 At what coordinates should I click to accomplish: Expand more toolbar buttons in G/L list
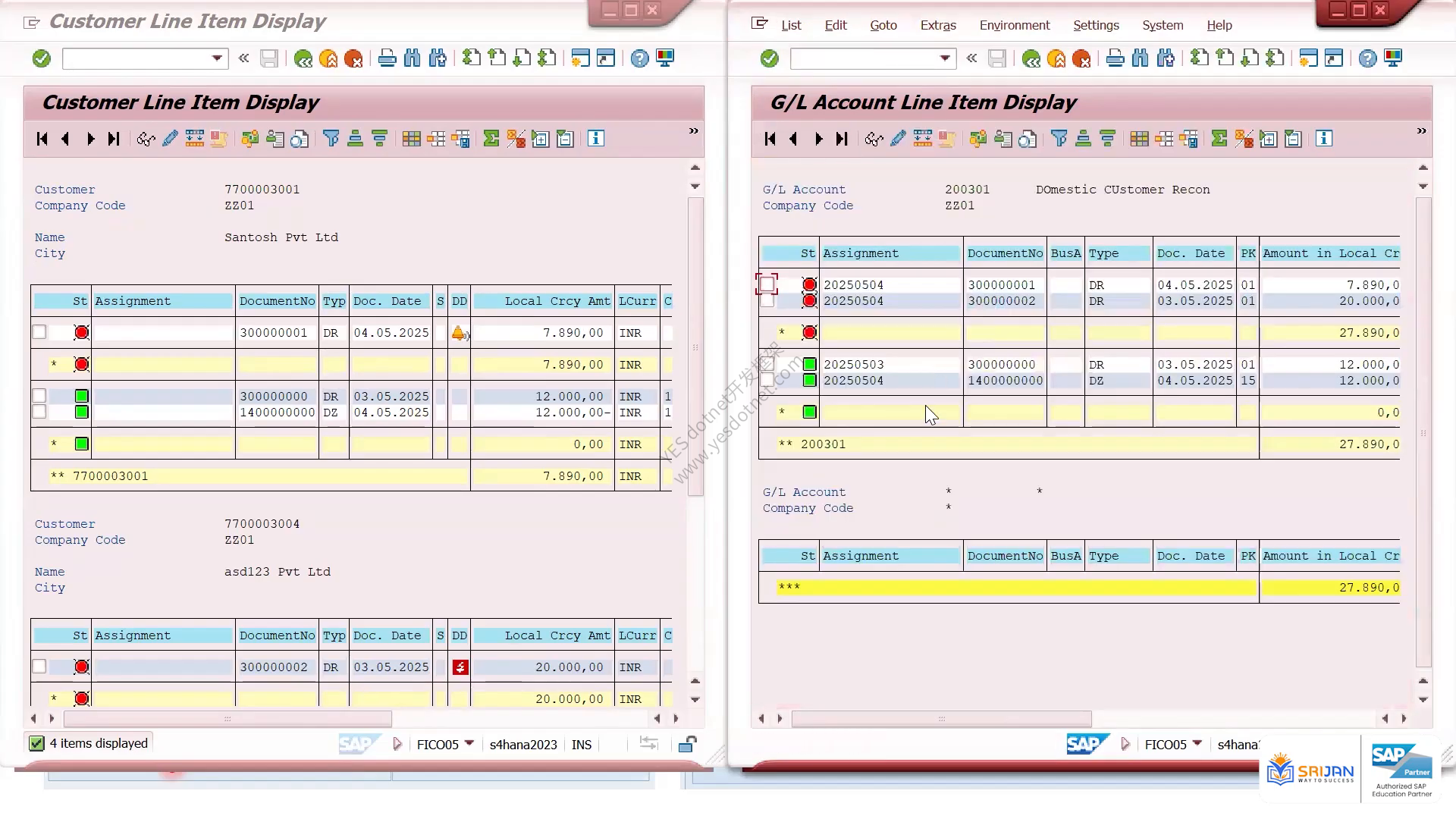tap(1421, 131)
